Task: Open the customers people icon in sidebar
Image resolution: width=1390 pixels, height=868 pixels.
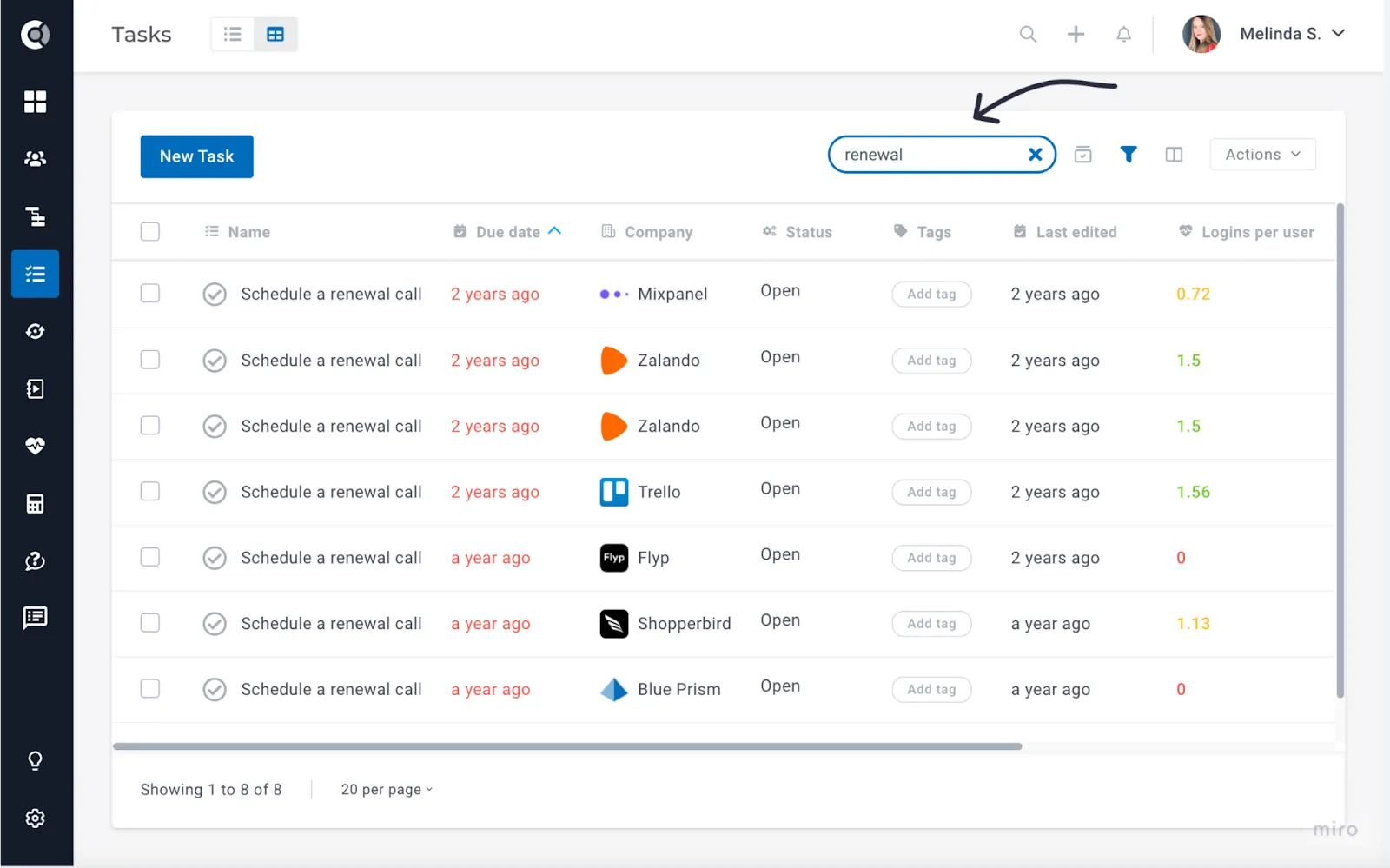Action: (x=35, y=159)
